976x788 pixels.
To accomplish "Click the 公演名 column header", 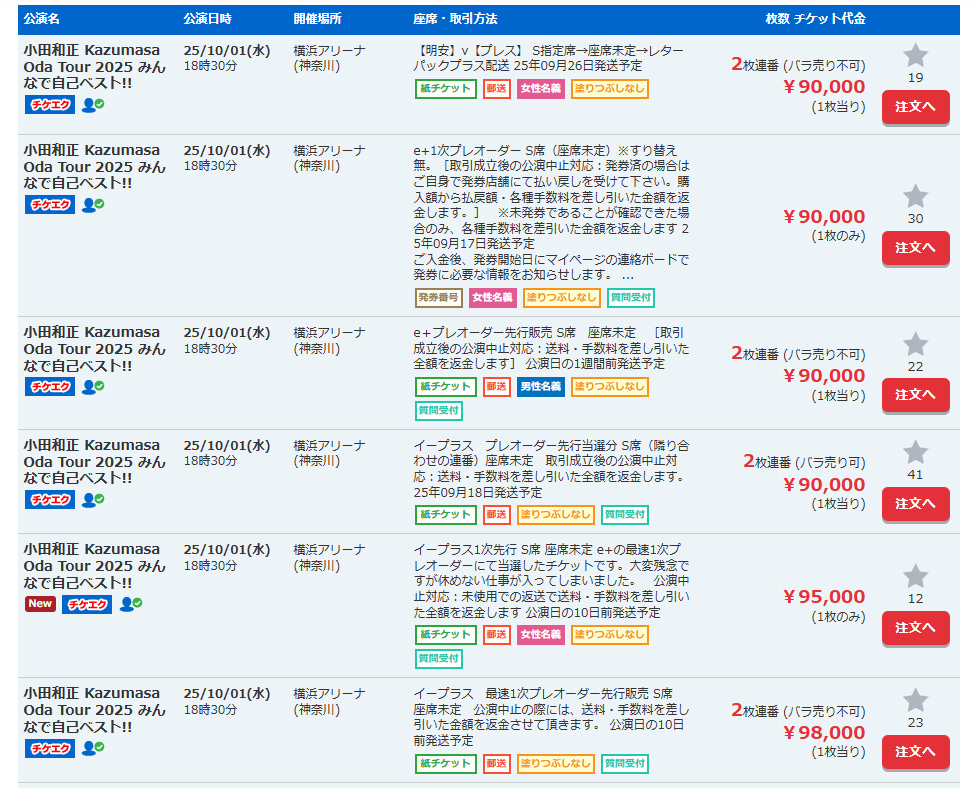I will click(42, 19).
